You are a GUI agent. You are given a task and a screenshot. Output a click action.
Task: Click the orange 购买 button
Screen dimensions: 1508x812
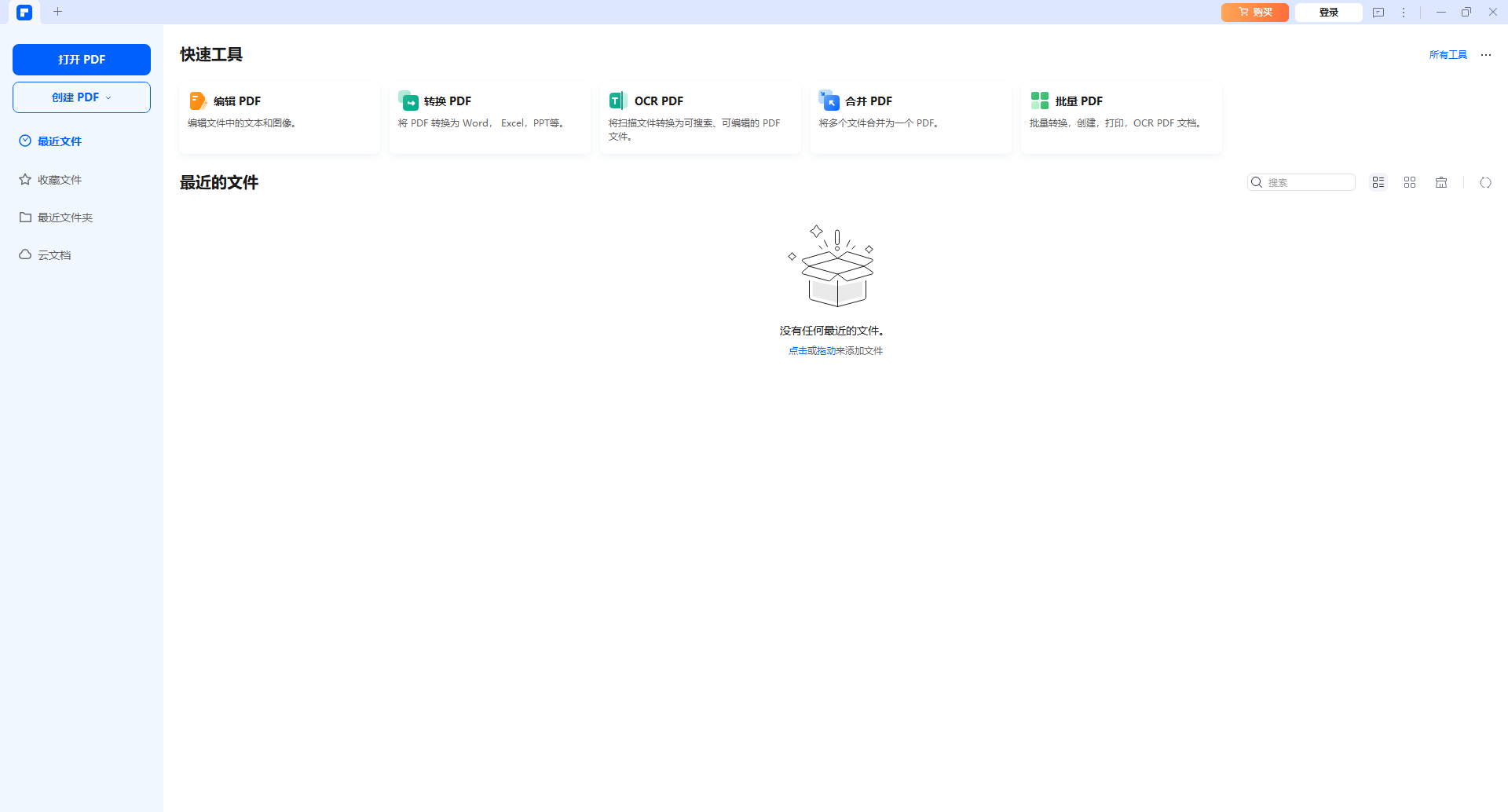click(1254, 13)
